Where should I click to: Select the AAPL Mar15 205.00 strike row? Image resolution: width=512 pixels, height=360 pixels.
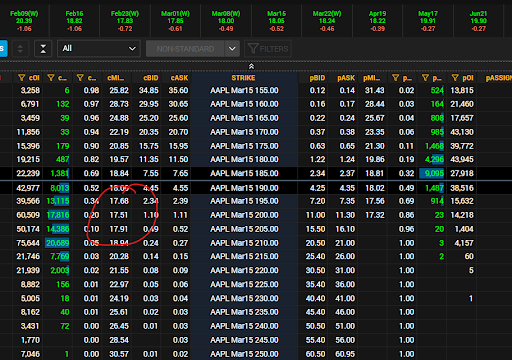pyautogui.click(x=244, y=229)
